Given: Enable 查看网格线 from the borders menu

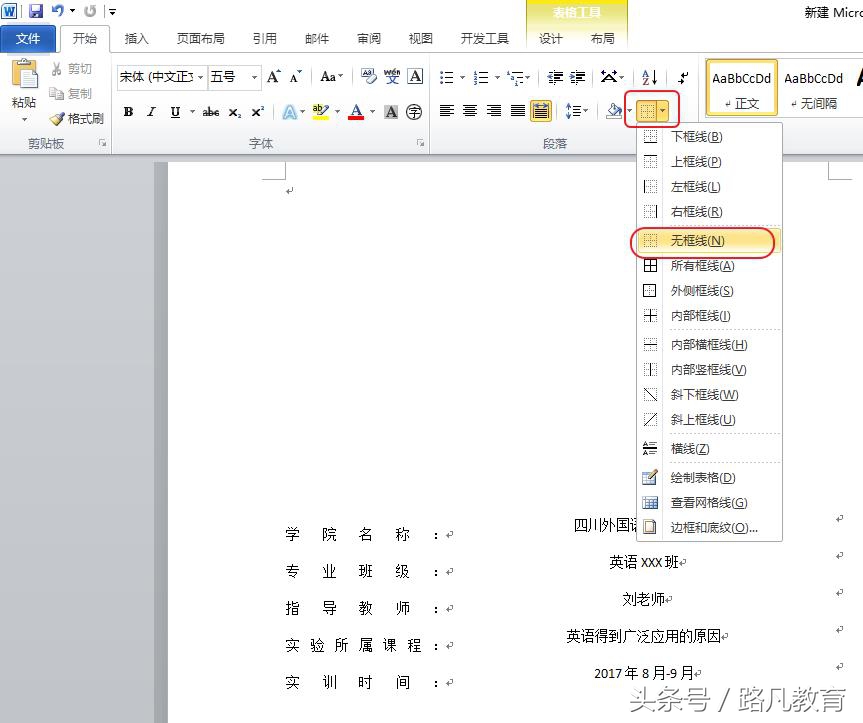Looking at the screenshot, I should click(710, 503).
